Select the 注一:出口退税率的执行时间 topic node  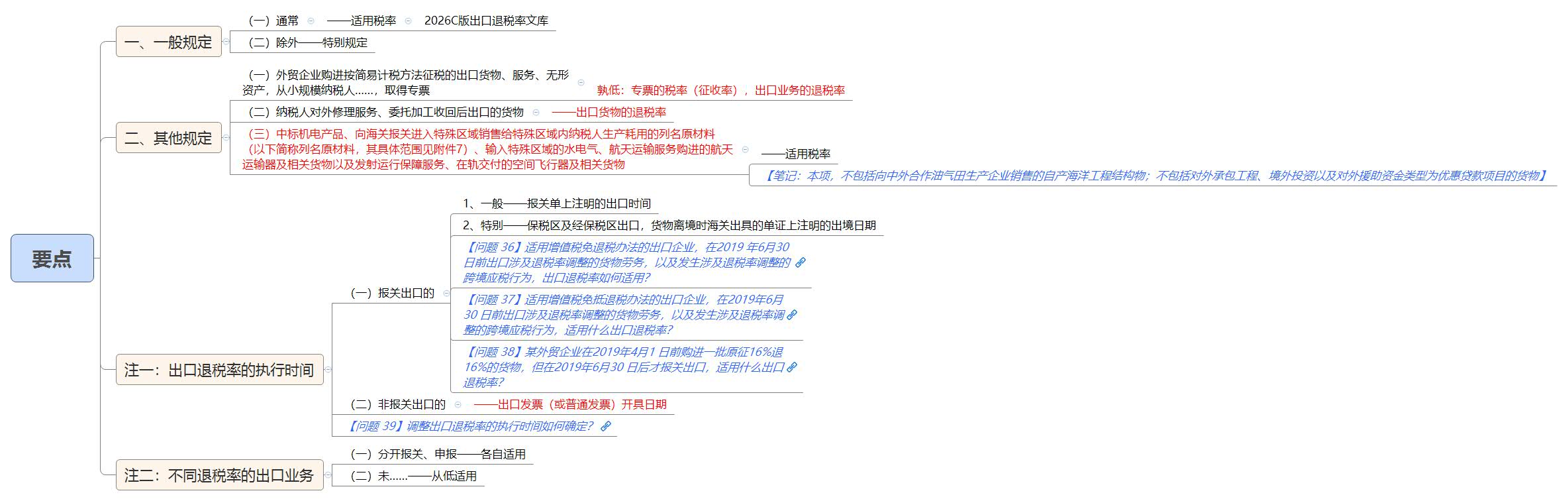pyautogui.click(x=220, y=370)
